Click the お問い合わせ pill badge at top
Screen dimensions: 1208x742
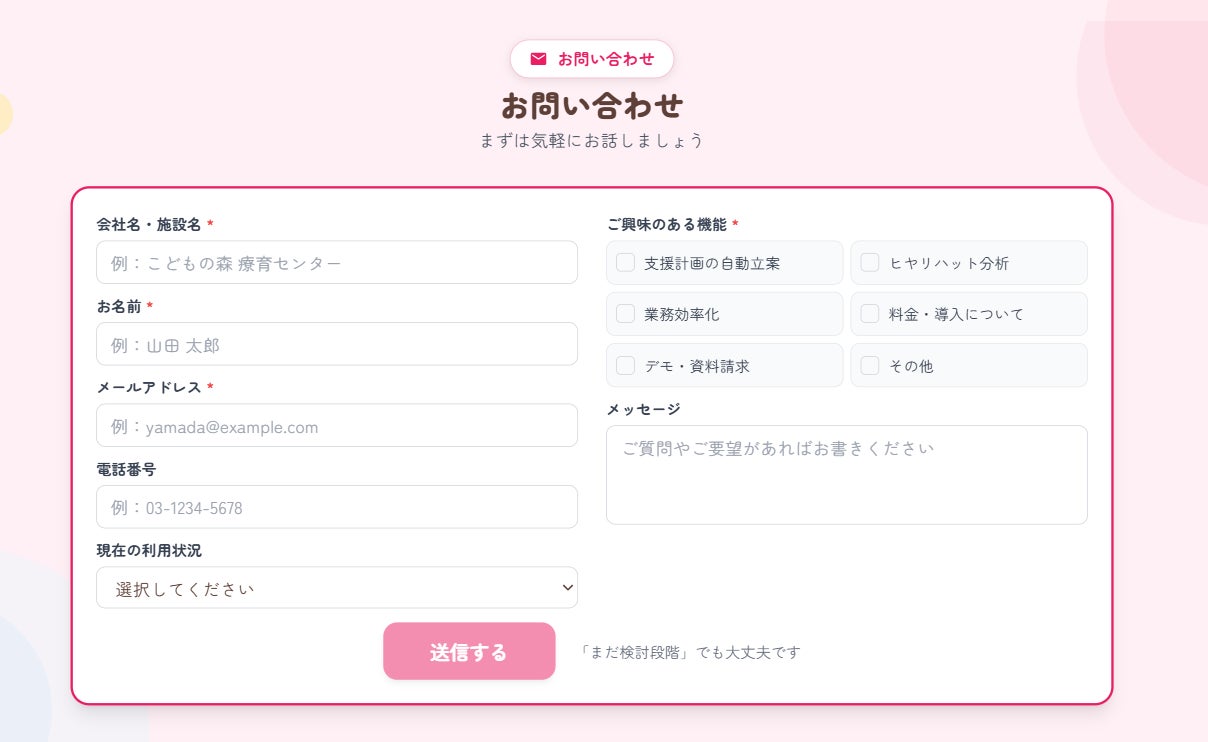click(x=592, y=59)
